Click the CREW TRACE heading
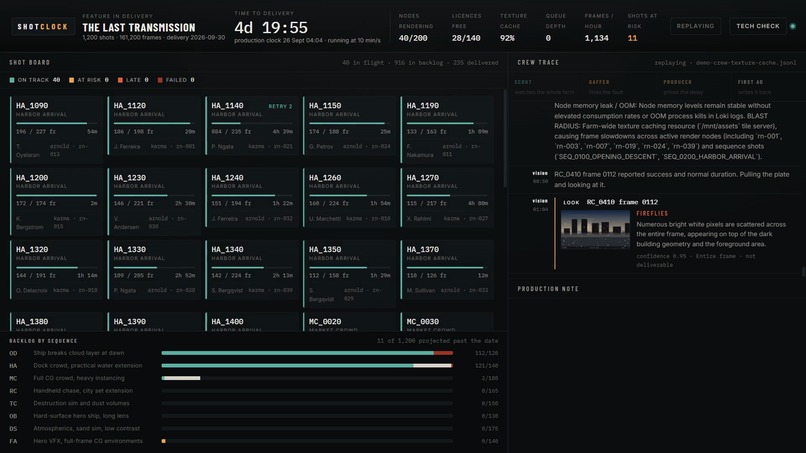Screen dimensions: 806x453 point(538,63)
